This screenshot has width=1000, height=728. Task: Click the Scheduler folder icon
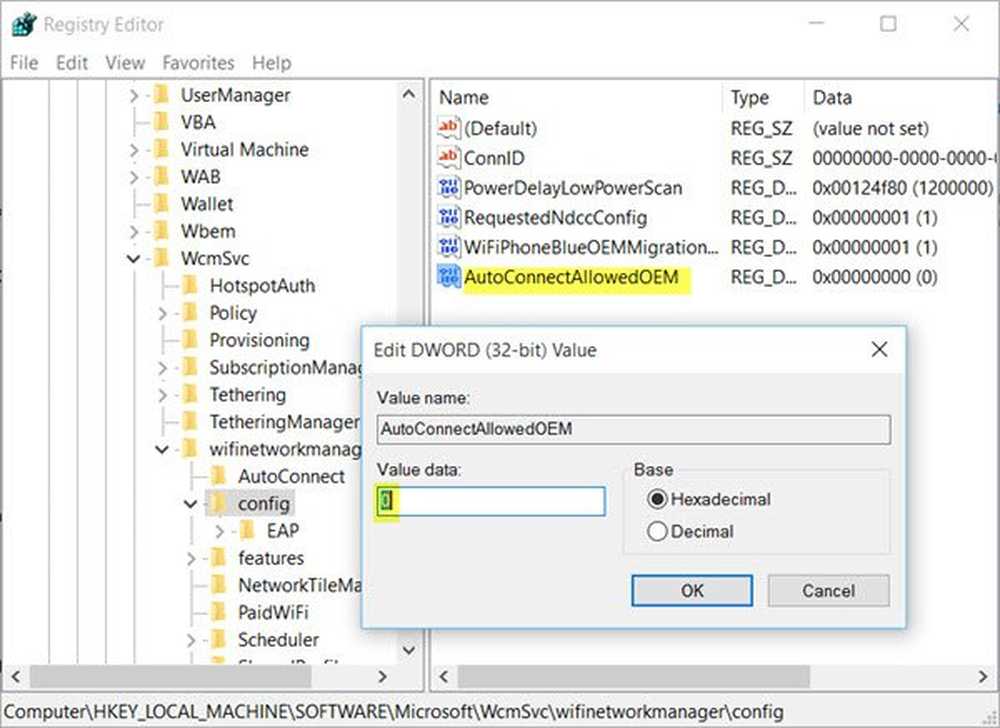(219, 639)
